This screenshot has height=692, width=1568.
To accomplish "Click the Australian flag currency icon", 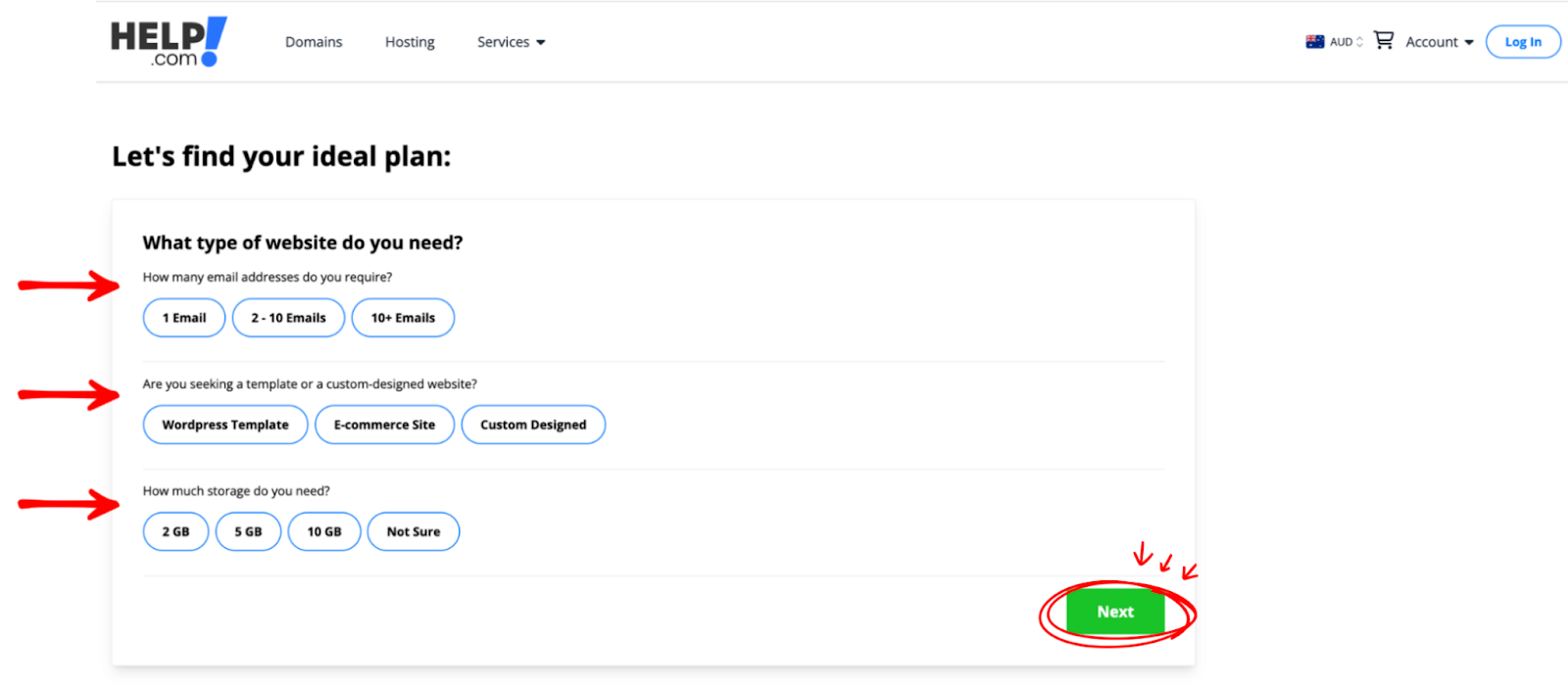I will [1314, 42].
